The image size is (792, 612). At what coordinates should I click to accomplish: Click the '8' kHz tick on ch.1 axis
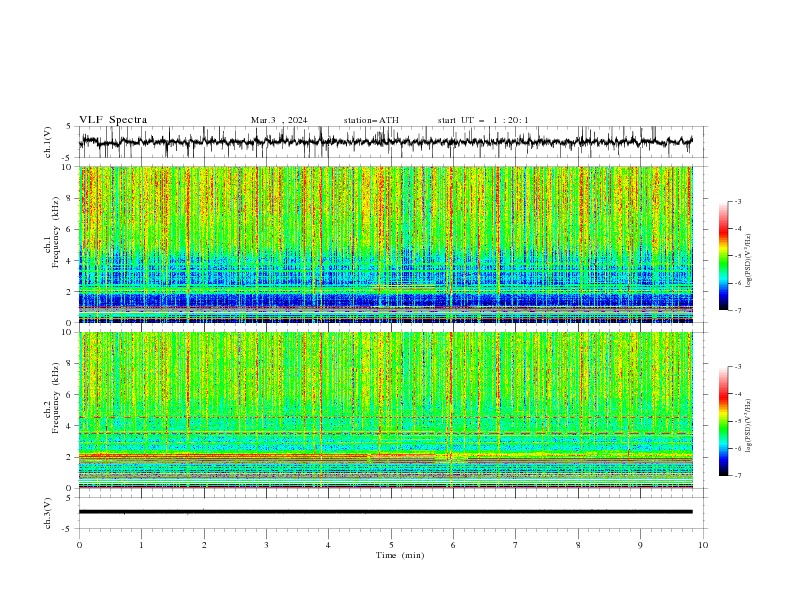70,198
